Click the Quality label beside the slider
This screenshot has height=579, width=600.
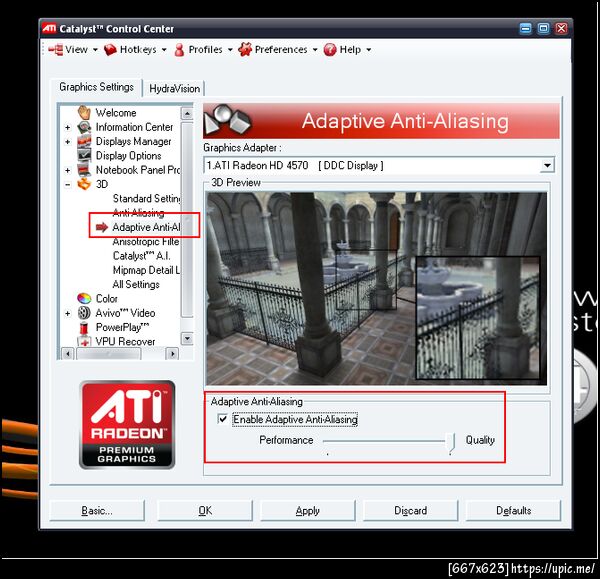(480, 440)
